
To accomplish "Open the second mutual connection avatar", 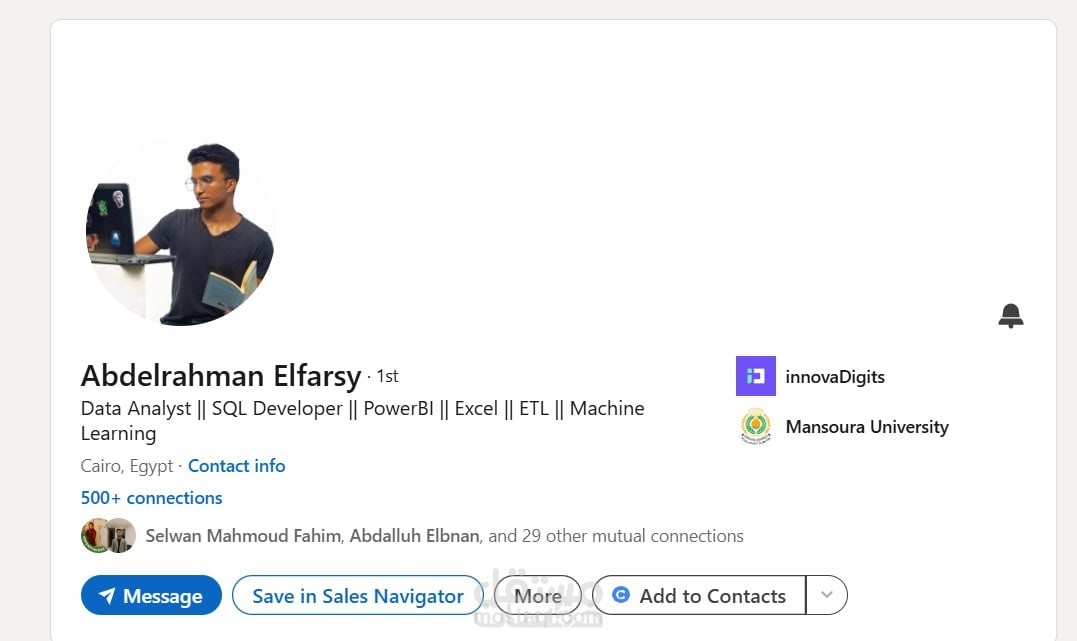I will (x=121, y=536).
